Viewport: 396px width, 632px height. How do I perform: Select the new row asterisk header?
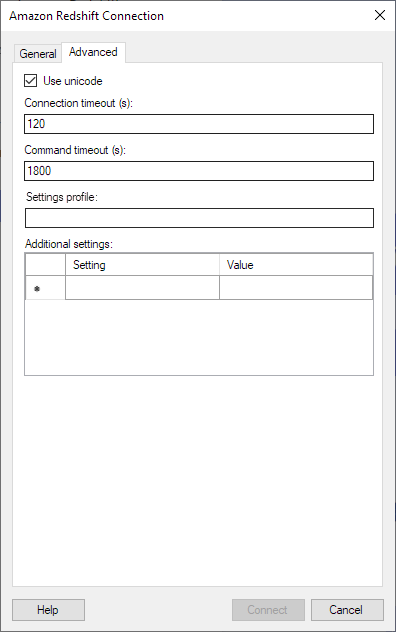pos(45,288)
